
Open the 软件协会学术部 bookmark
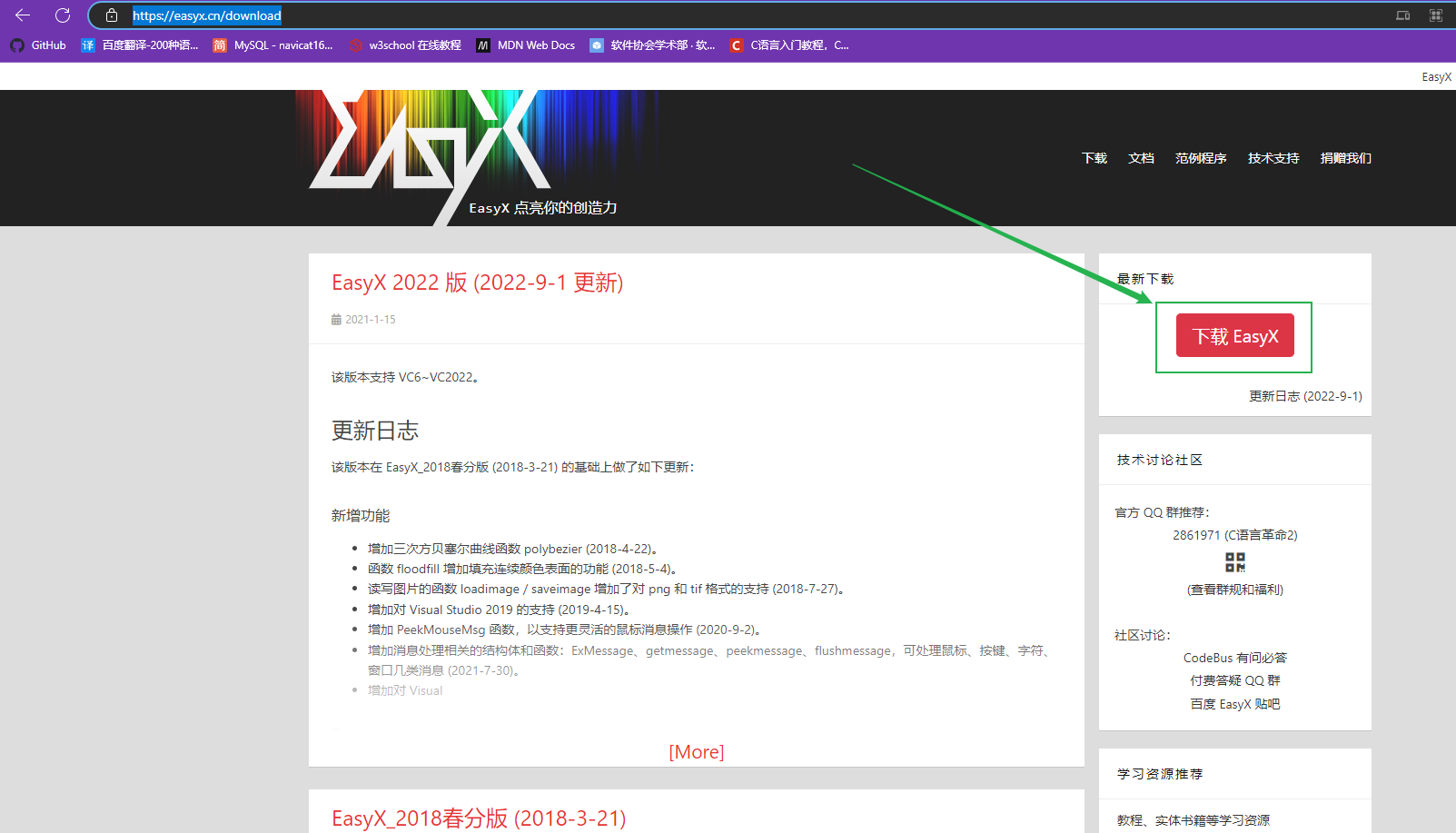(652, 45)
